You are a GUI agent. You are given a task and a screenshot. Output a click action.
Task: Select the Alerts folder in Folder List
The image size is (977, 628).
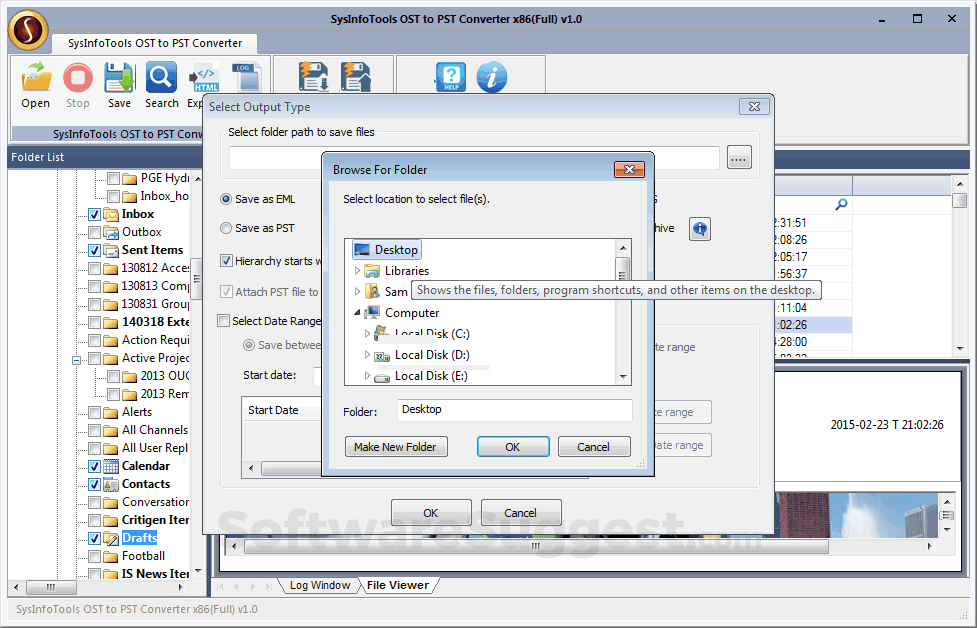tap(136, 412)
